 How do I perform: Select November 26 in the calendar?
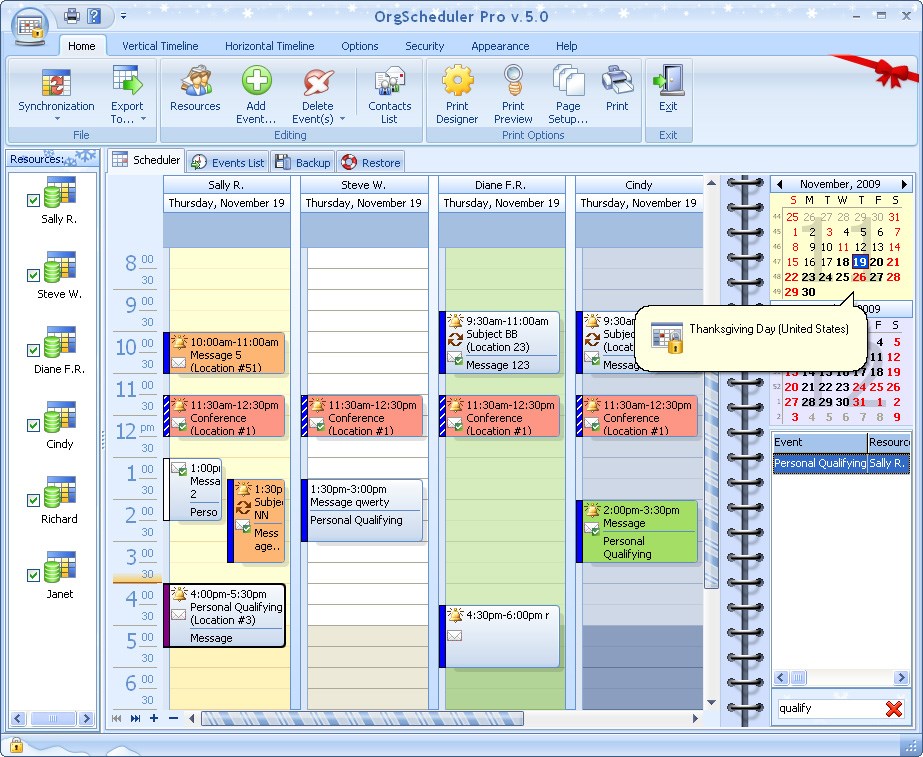(x=859, y=277)
